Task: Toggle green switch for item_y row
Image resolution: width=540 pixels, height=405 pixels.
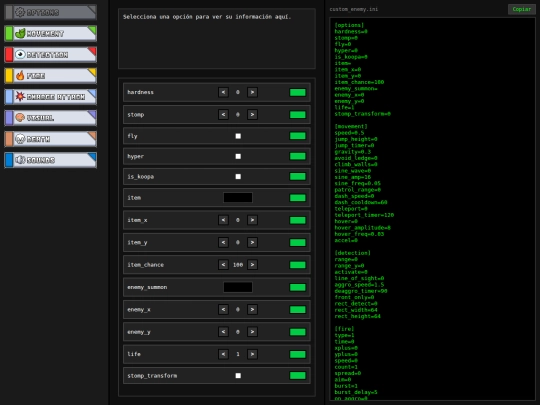Action: point(298,242)
